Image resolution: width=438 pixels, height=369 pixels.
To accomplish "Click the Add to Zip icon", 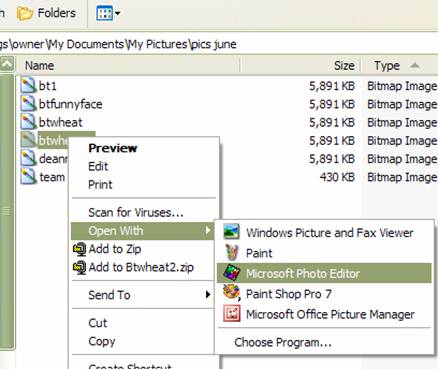I will coord(80,249).
